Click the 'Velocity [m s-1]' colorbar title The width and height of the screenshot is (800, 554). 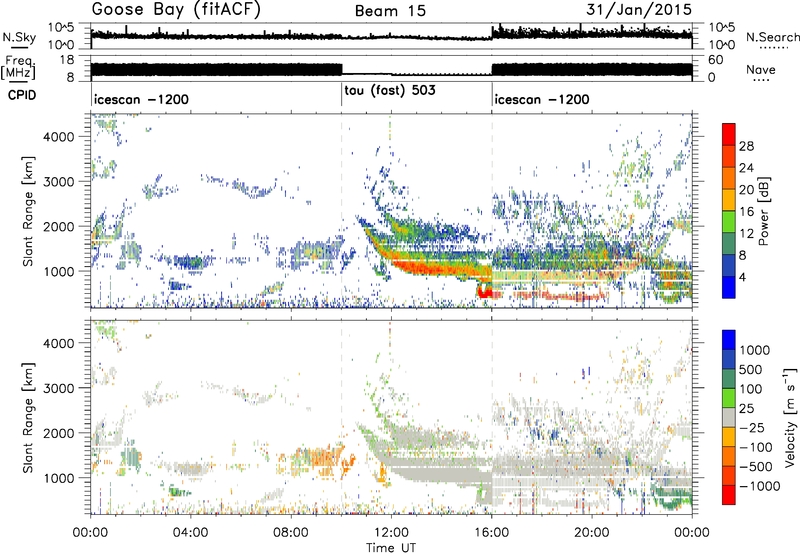tap(790, 417)
